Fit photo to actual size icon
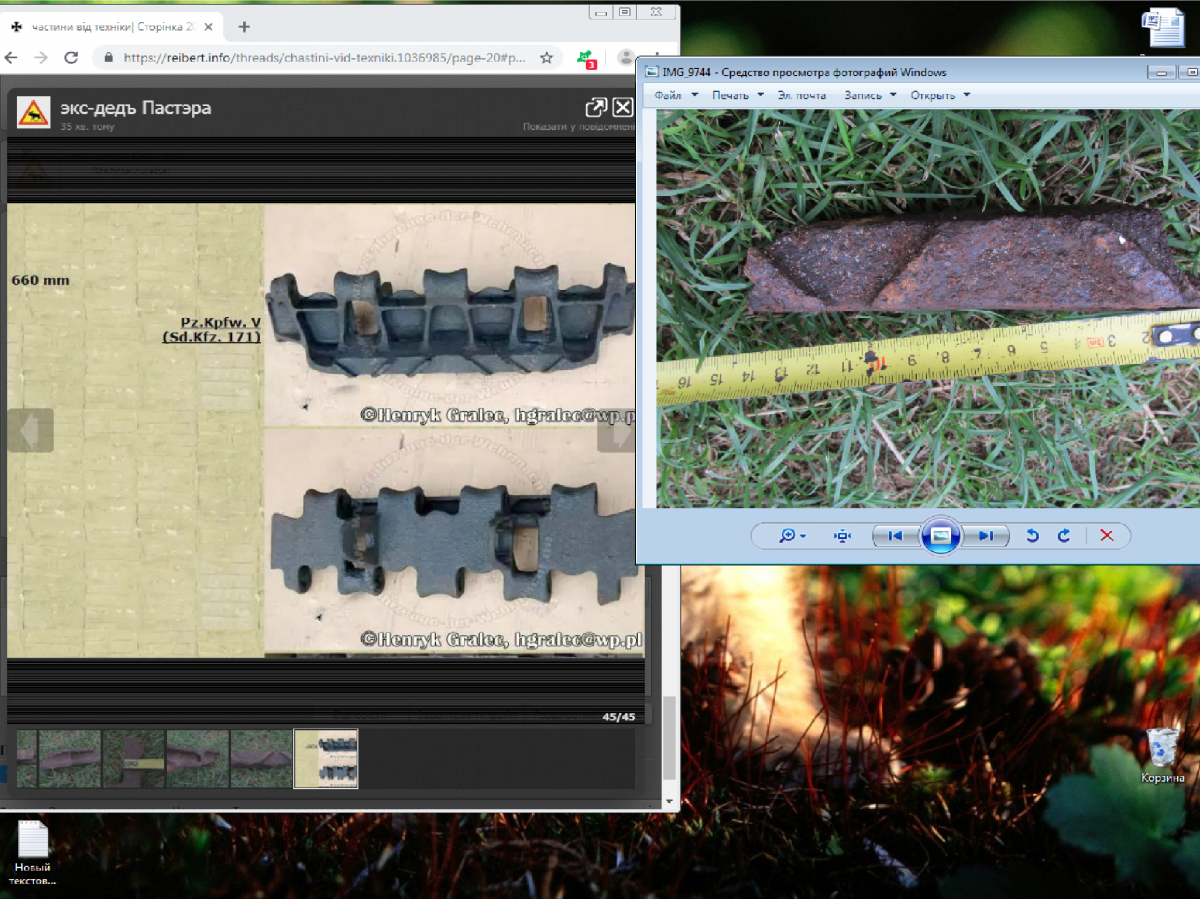The height and width of the screenshot is (899, 1200). pyautogui.click(x=843, y=536)
